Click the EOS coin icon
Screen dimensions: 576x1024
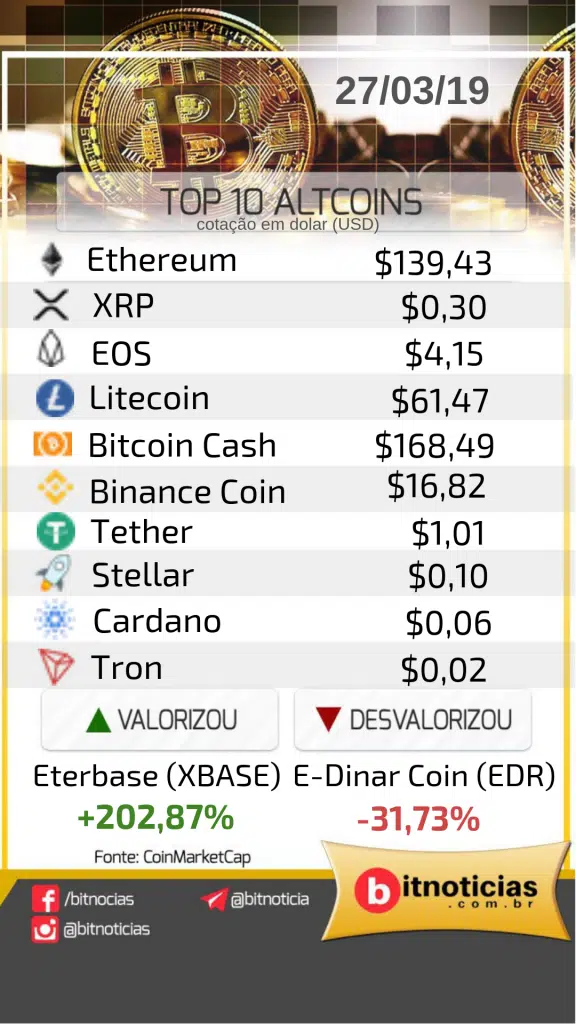pos(52,351)
